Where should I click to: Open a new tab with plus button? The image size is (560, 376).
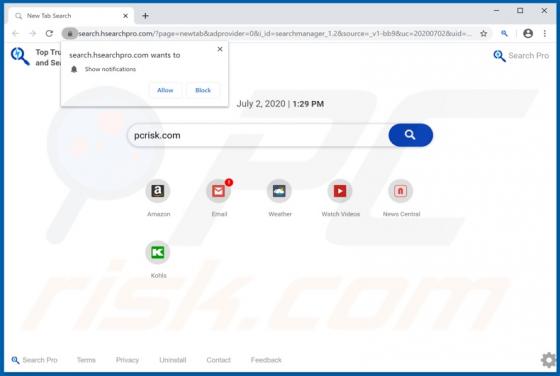click(145, 16)
